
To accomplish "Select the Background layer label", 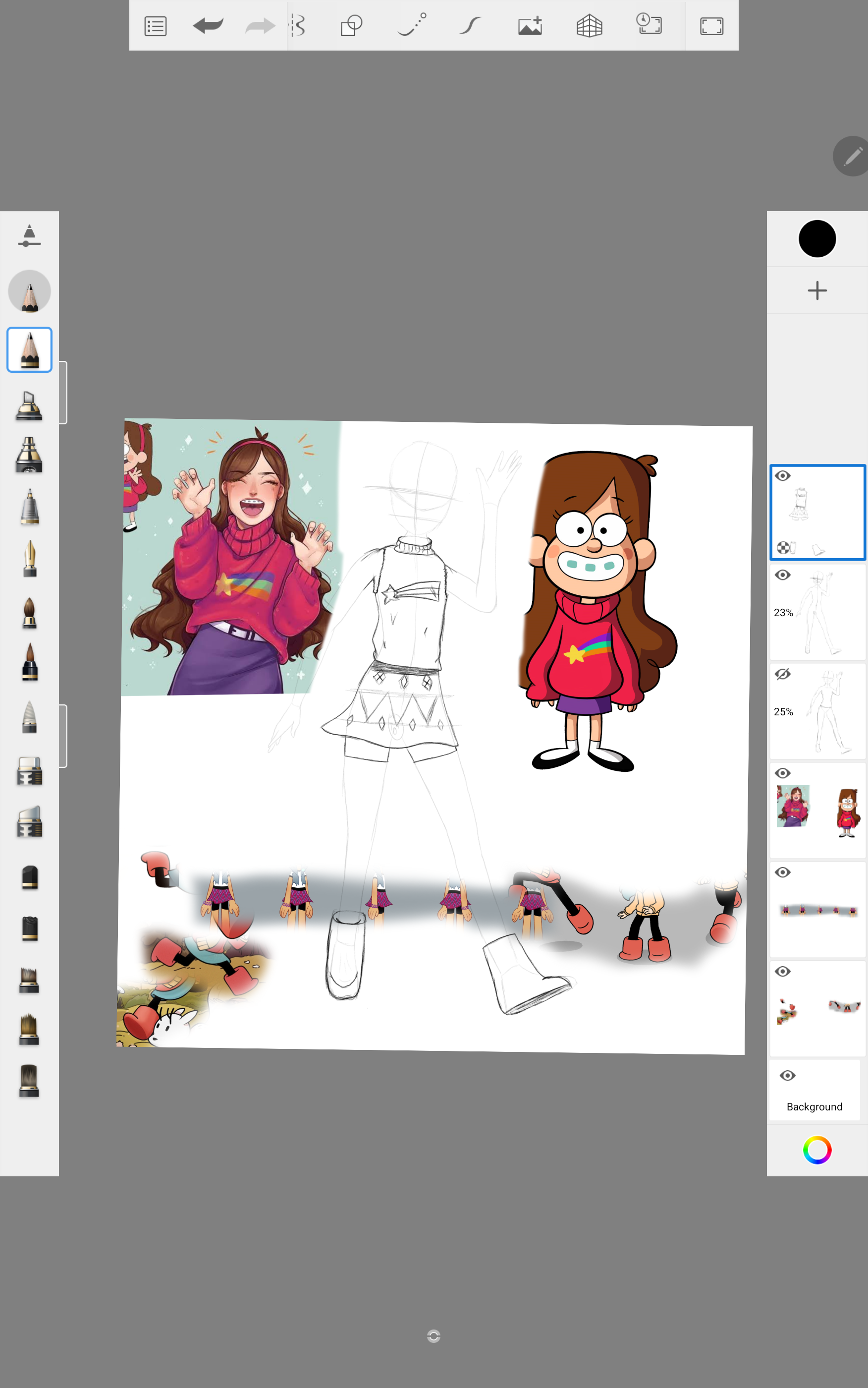I will point(814,1106).
